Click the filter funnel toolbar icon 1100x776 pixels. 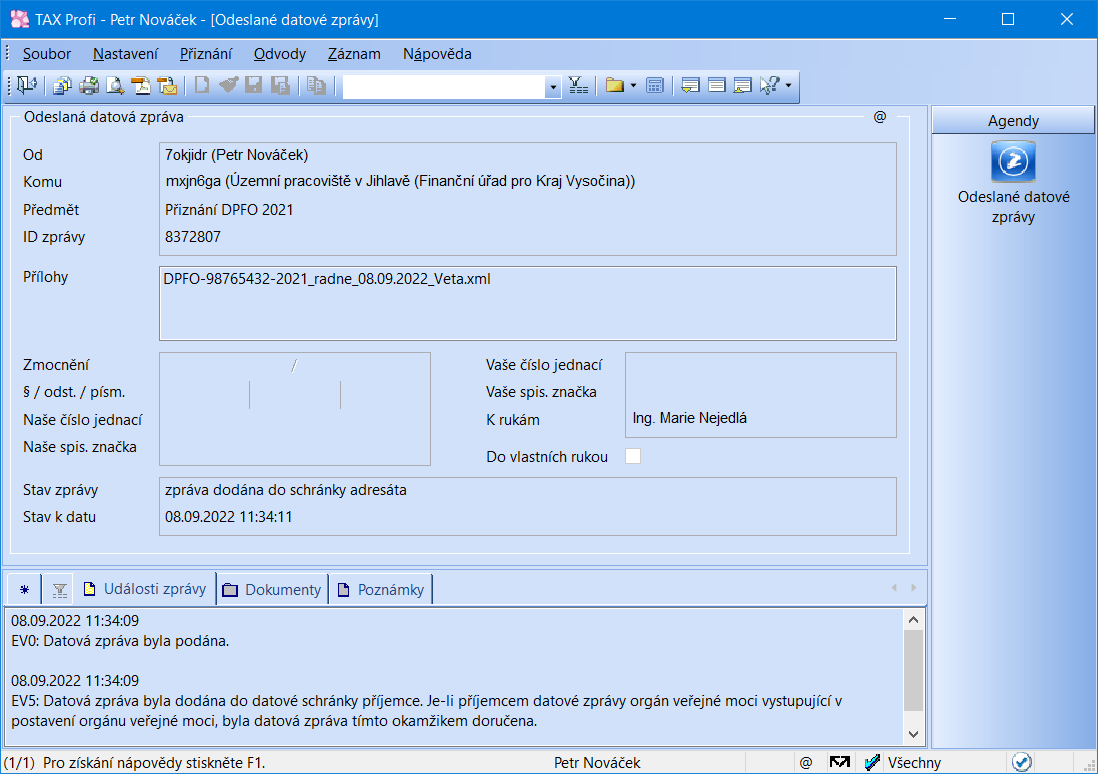(578, 86)
